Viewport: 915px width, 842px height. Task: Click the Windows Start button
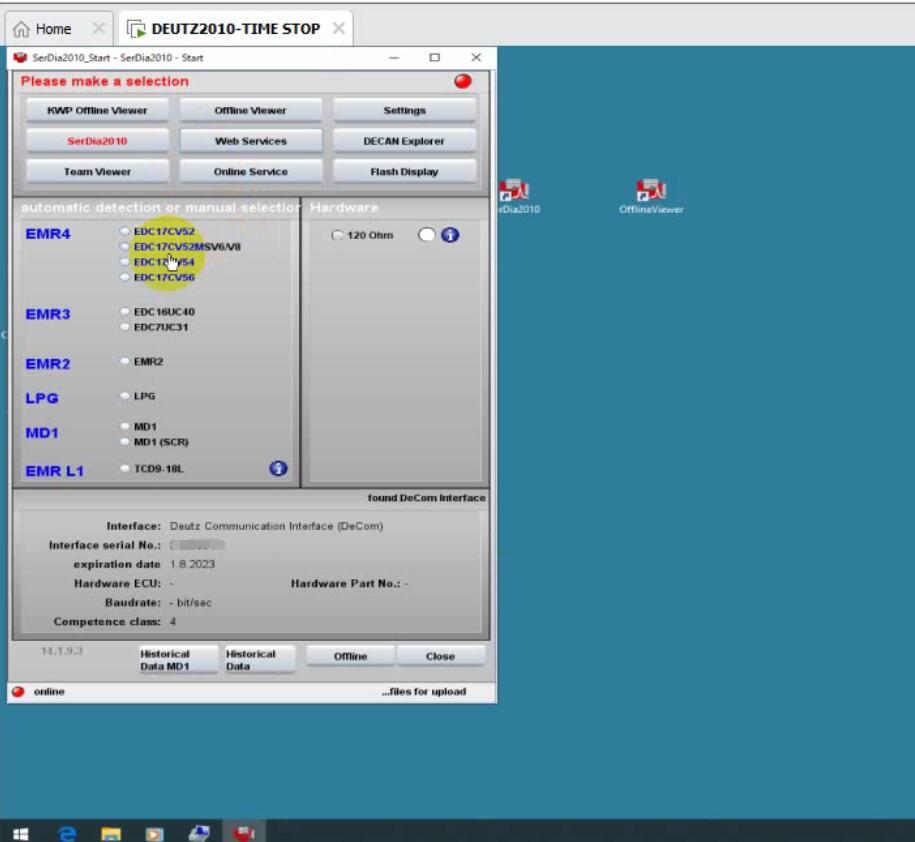20,834
